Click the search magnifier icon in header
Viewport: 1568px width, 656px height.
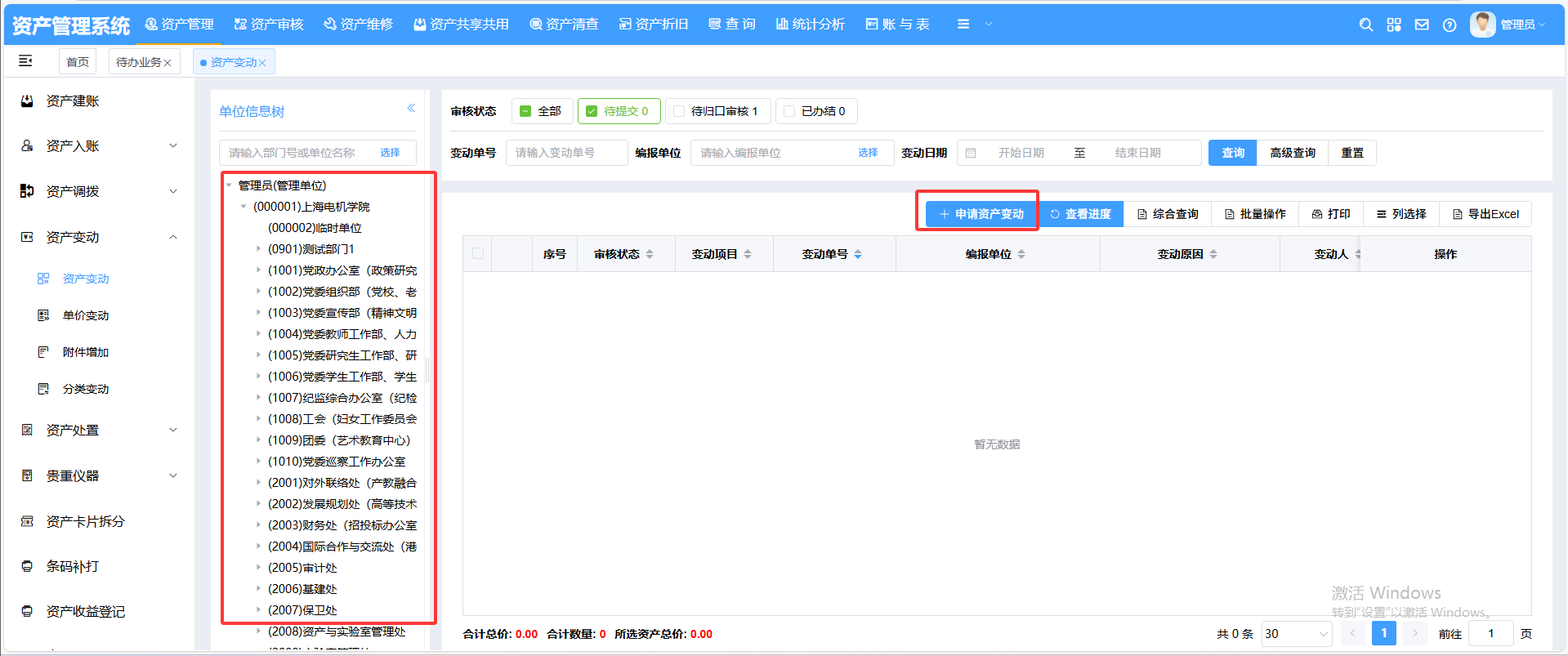coord(1365,25)
